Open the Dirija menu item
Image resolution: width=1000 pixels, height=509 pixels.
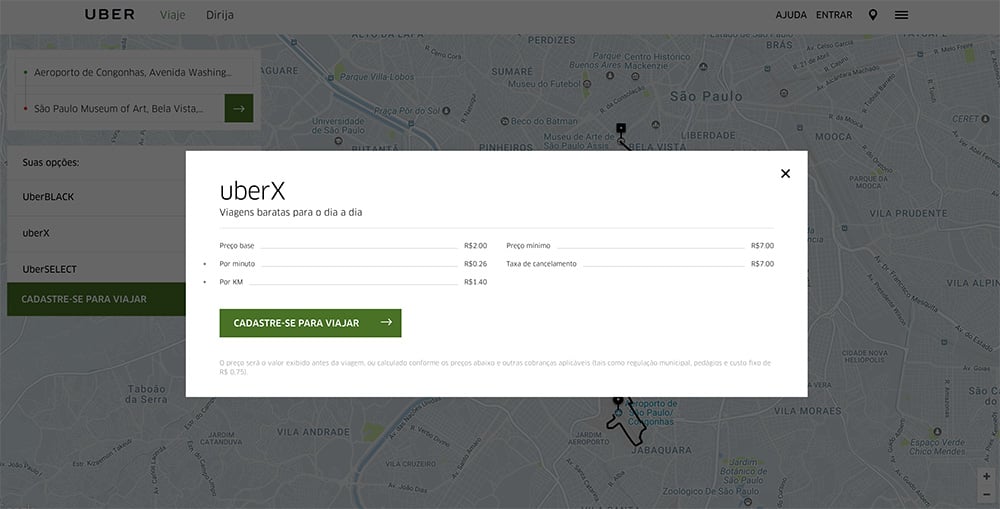point(219,15)
